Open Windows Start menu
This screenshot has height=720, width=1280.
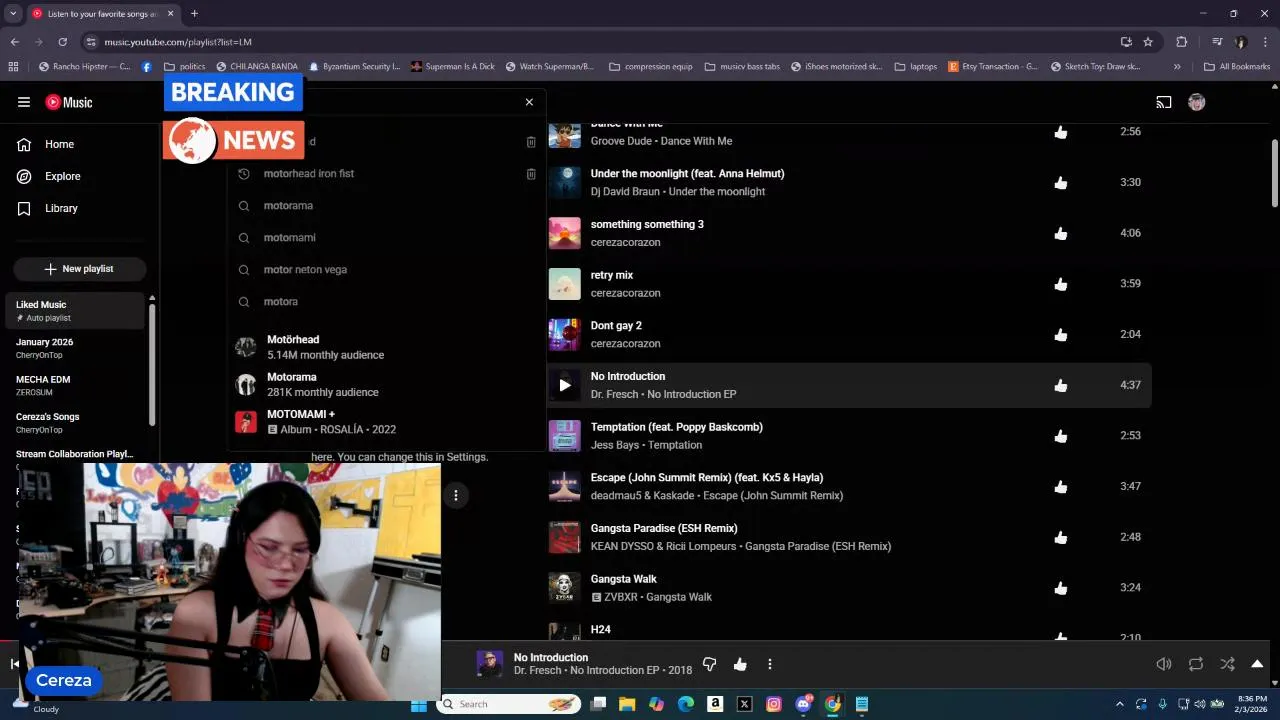click(x=418, y=704)
